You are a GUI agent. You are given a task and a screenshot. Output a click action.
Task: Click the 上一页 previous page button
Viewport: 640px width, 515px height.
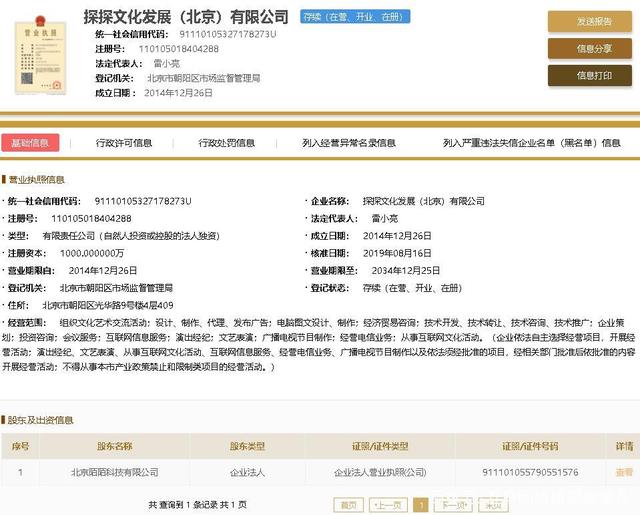tap(388, 505)
